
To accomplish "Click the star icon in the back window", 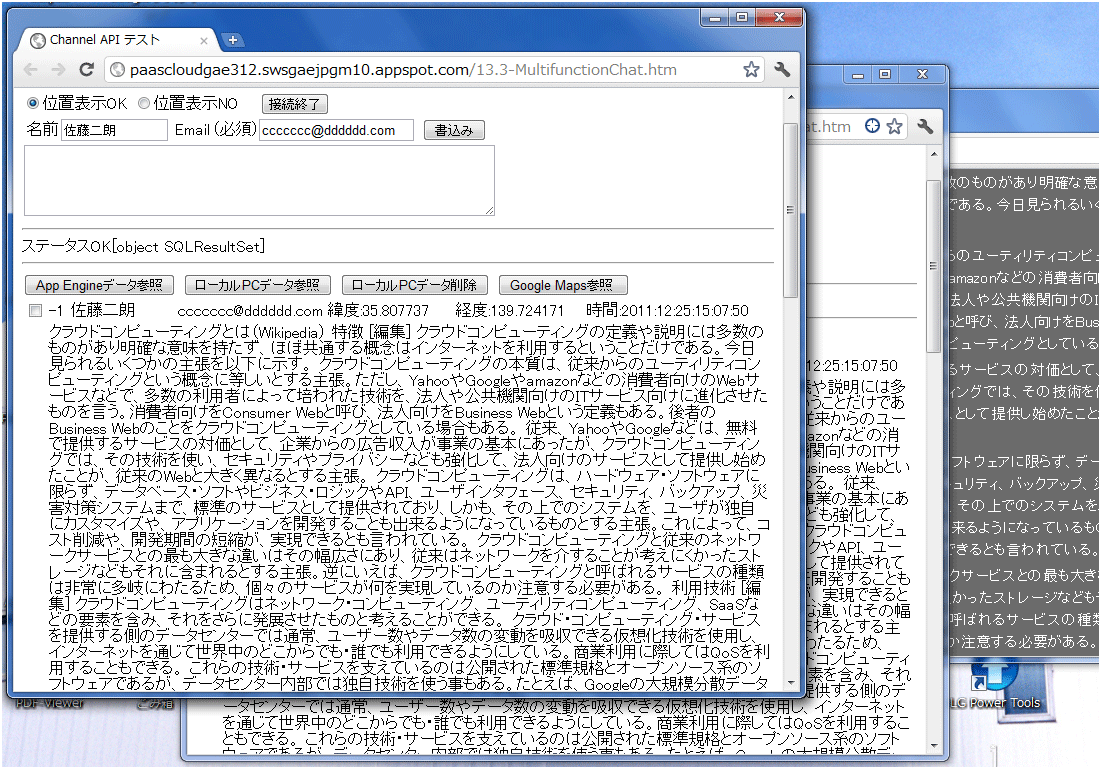I will 895,126.
